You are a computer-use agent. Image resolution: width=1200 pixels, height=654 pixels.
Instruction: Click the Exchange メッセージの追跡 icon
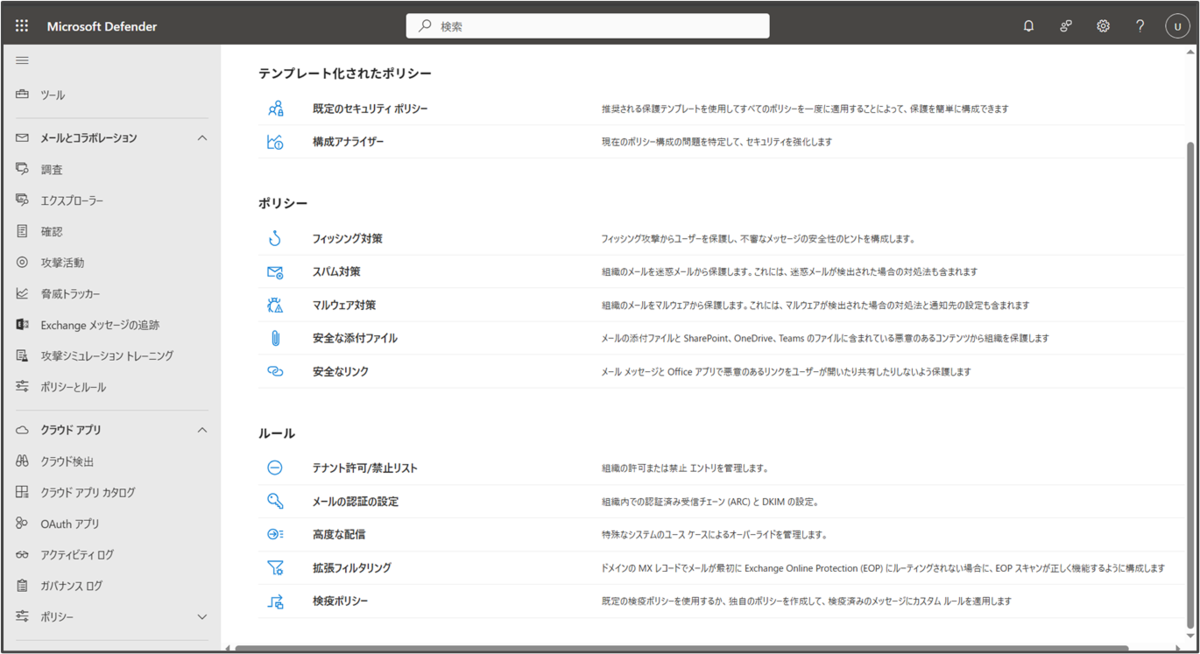(x=22, y=325)
